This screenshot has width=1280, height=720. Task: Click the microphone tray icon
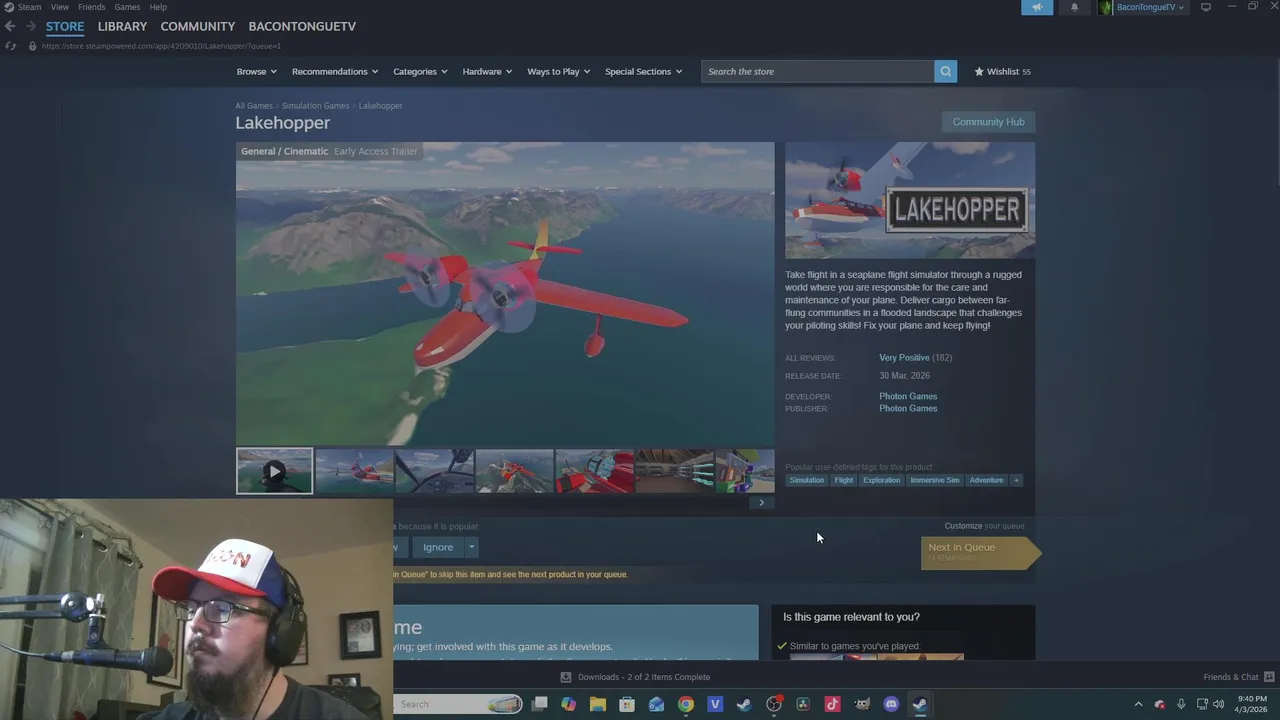(x=1181, y=704)
